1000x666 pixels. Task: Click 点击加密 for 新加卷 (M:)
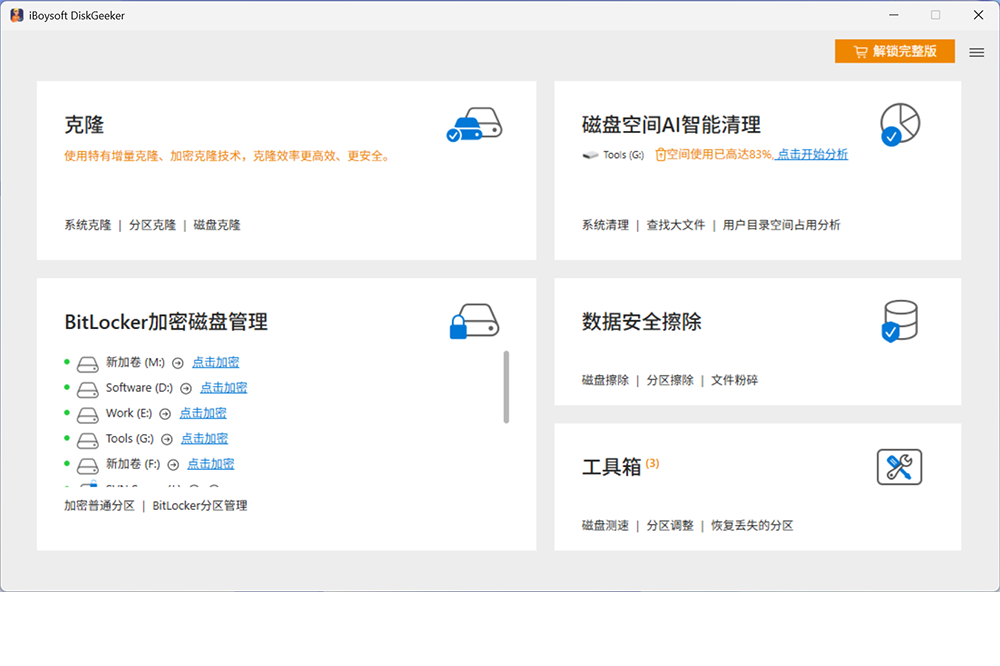click(x=216, y=363)
